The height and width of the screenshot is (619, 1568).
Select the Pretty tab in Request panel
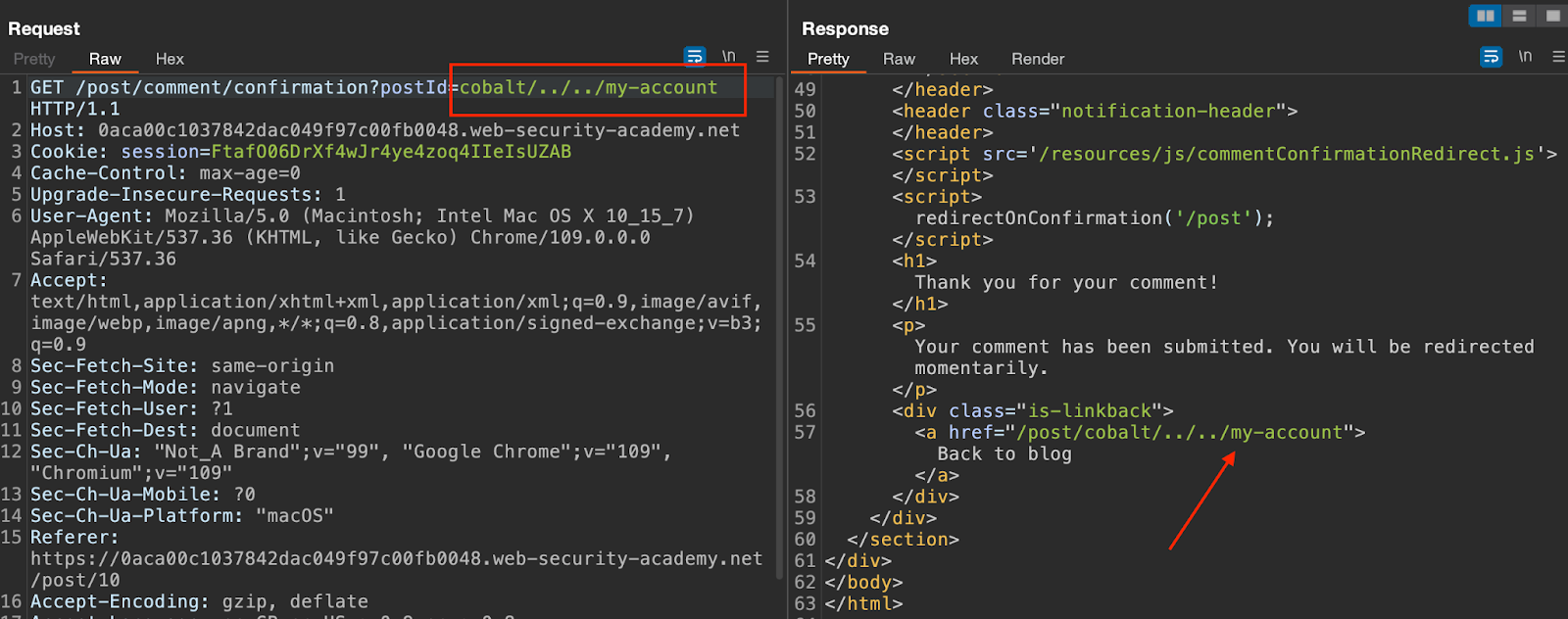(34, 59)
